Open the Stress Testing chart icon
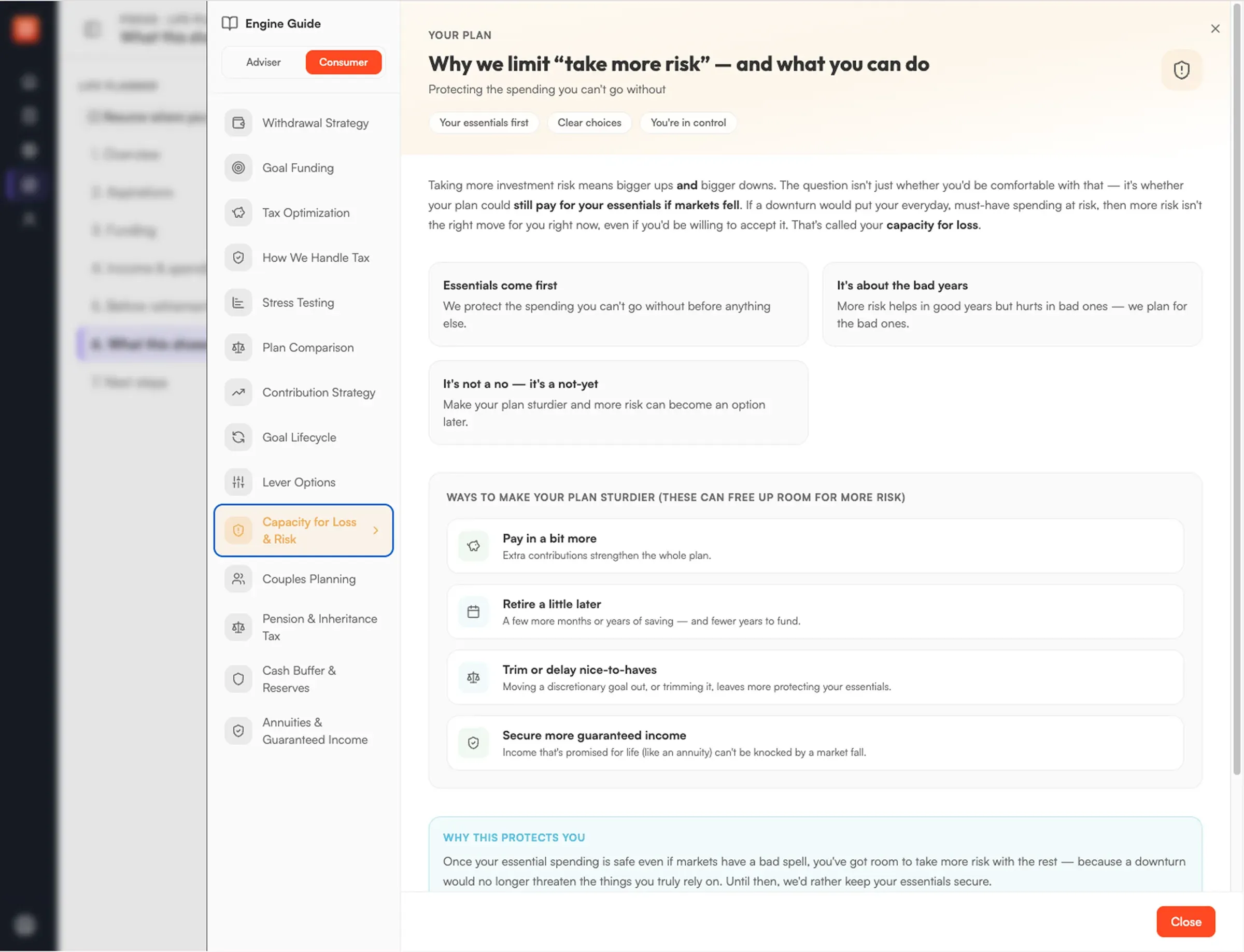 (238, 303)
